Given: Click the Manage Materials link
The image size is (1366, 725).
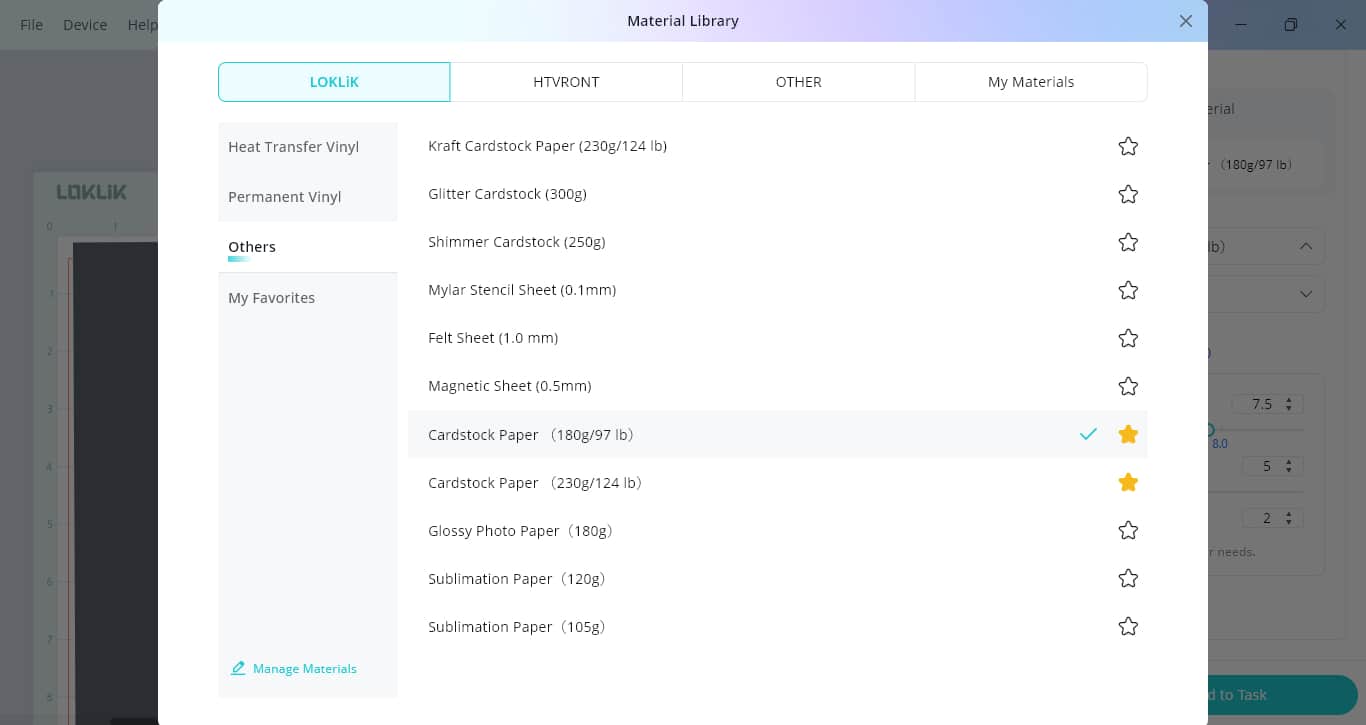Looking at the screenshot, I should point(304,668).
